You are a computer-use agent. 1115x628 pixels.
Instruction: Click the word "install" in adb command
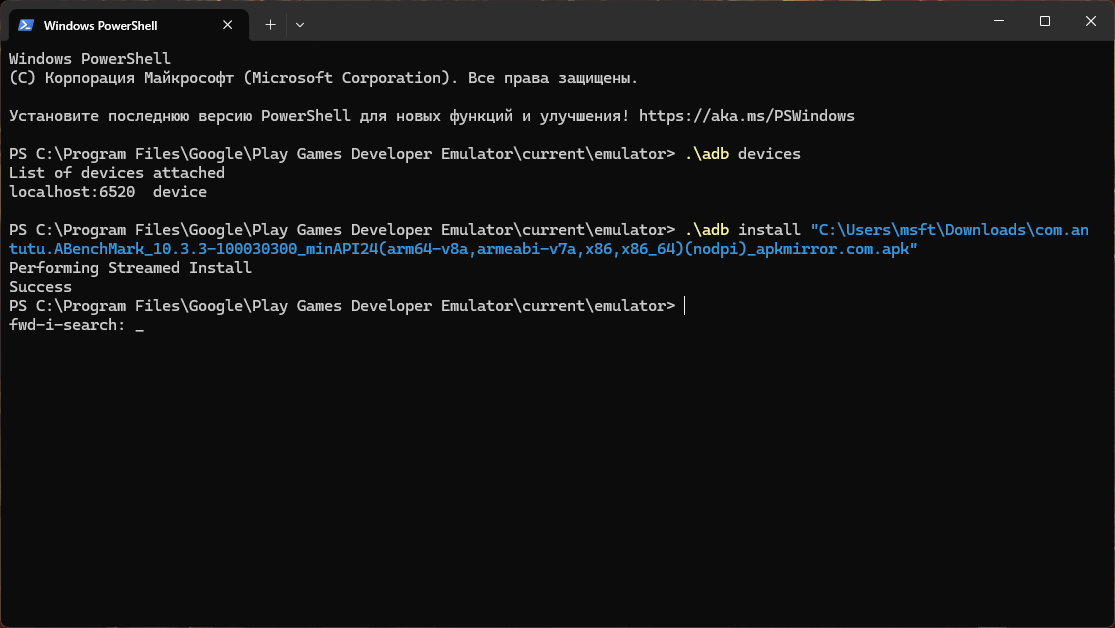(x=769, y=230)
